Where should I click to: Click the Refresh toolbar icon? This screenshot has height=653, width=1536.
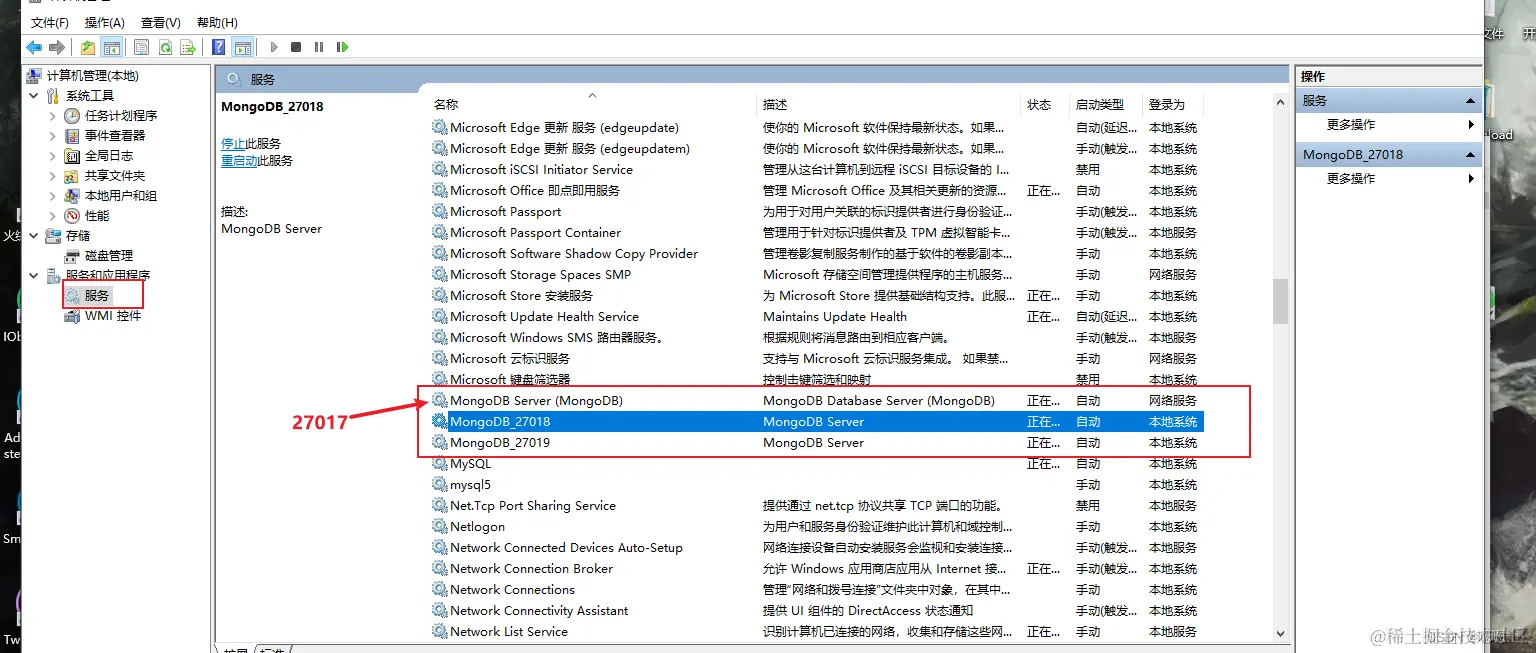coord(164,47)
